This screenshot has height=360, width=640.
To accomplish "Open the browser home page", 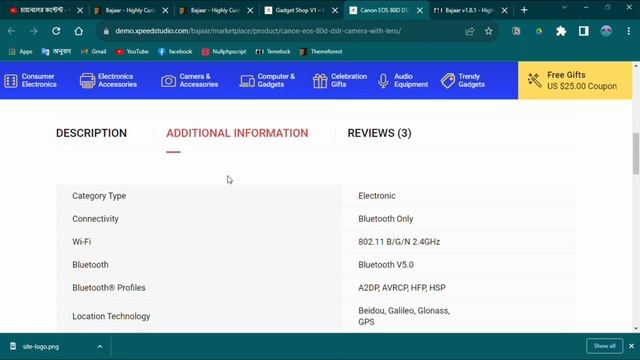I will pos(78,31).
